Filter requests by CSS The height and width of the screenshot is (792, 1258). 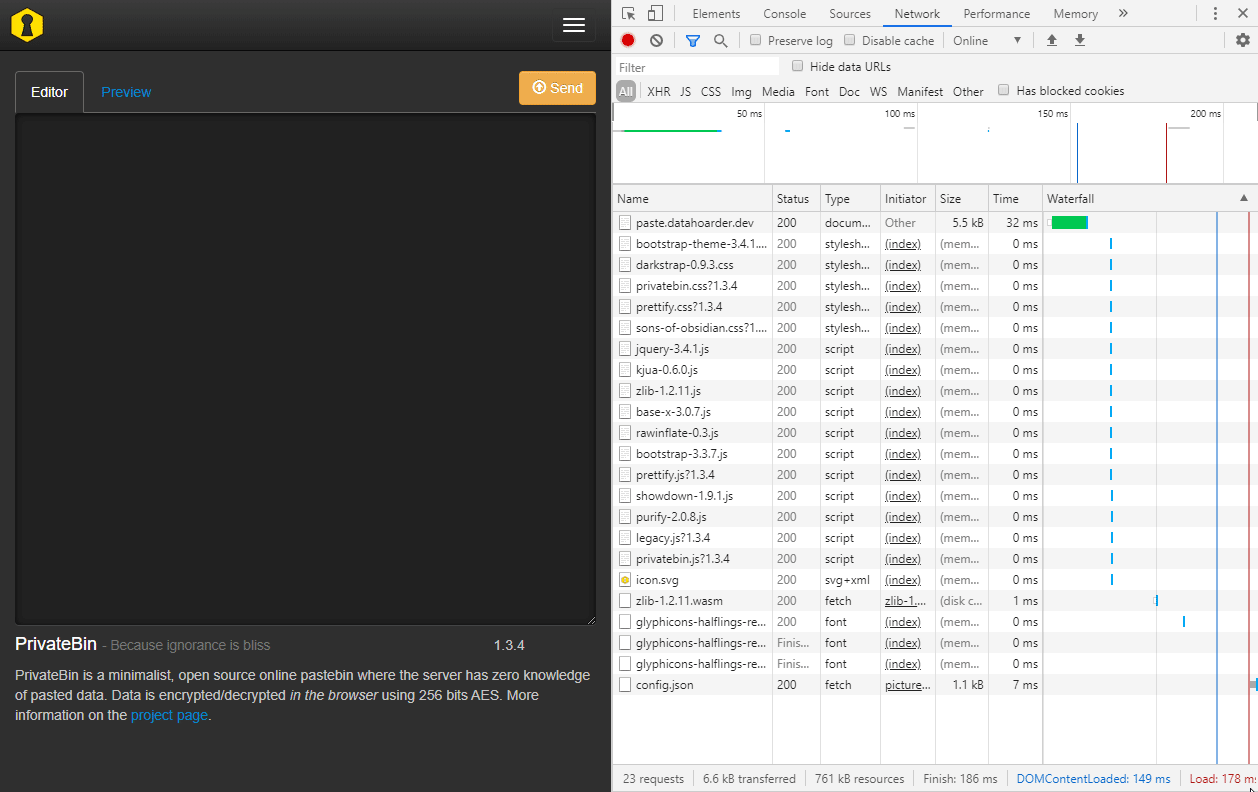(711, 91)
